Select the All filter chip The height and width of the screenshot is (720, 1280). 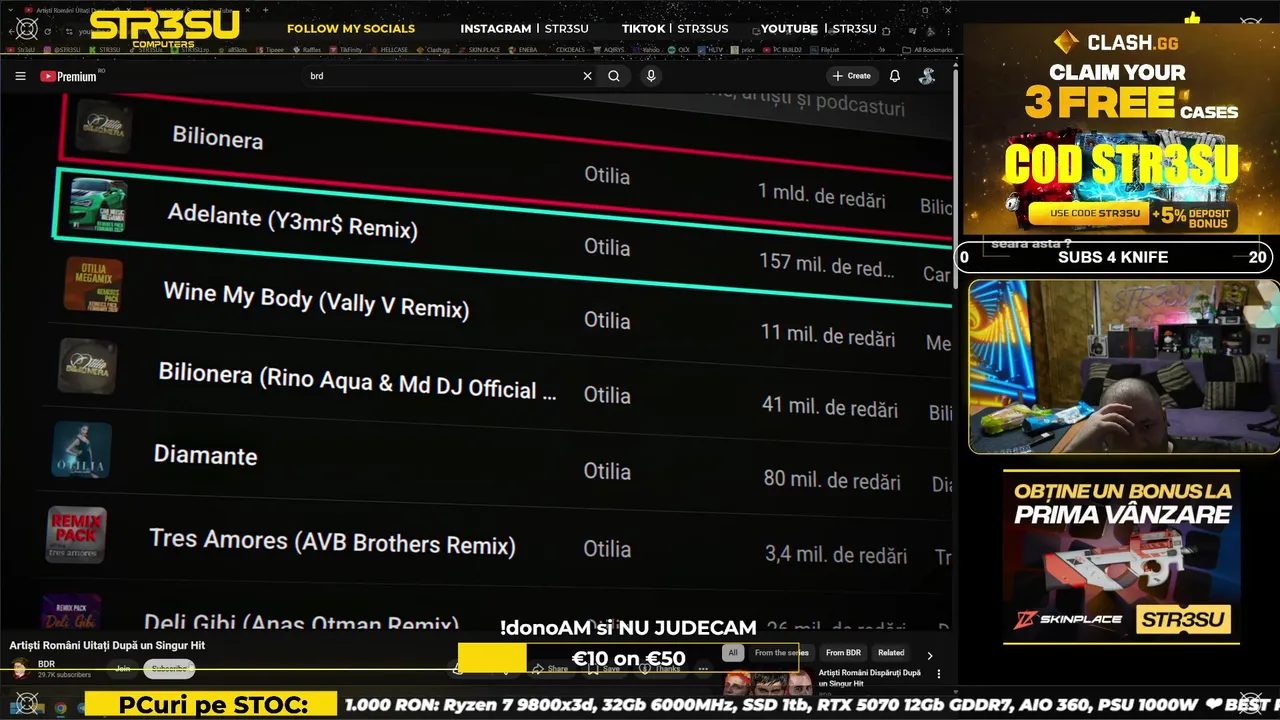[x=733, y=653]
